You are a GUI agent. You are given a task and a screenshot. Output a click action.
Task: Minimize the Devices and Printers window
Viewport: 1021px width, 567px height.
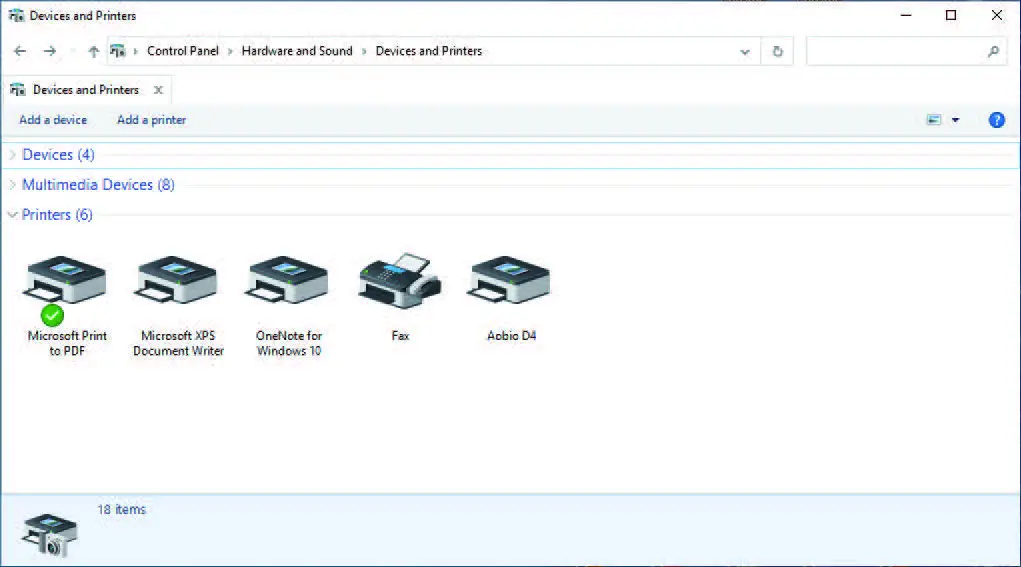906,15
